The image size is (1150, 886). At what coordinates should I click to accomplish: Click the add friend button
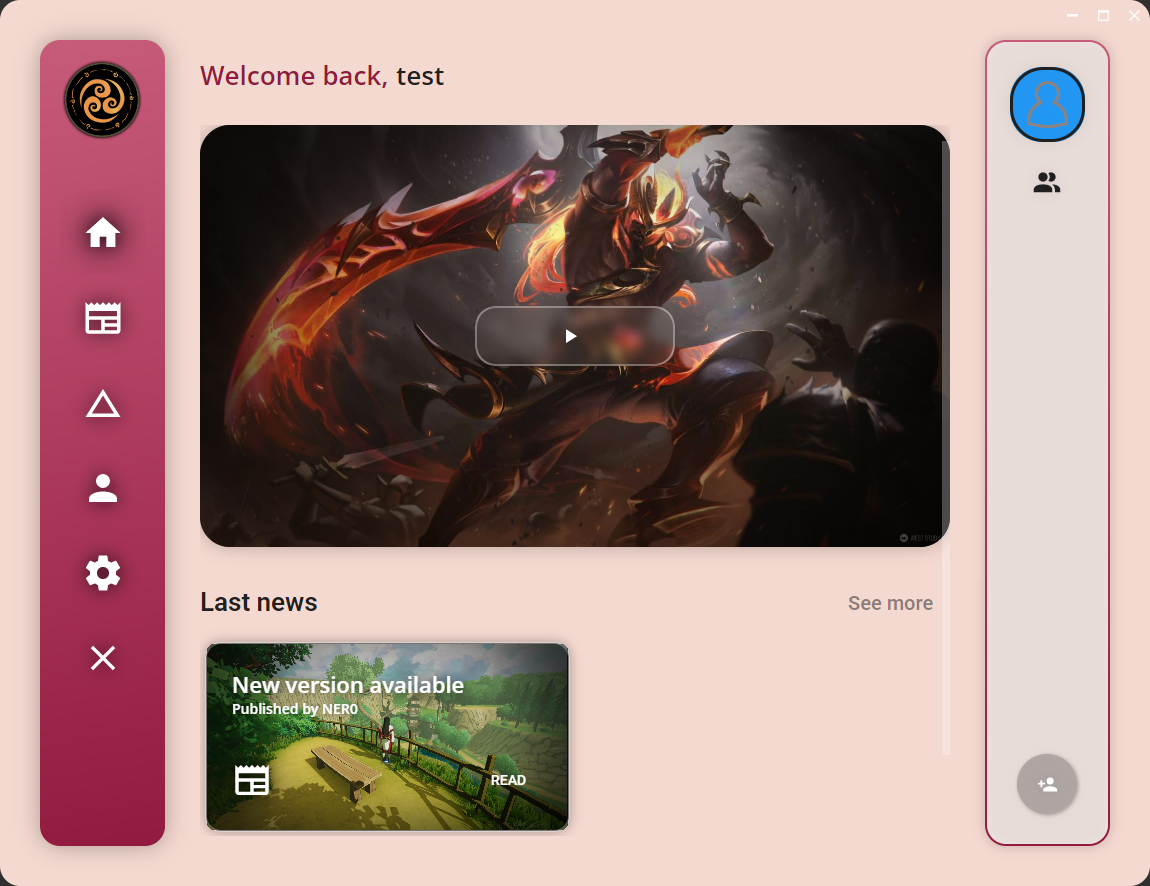coord(1047,784)
